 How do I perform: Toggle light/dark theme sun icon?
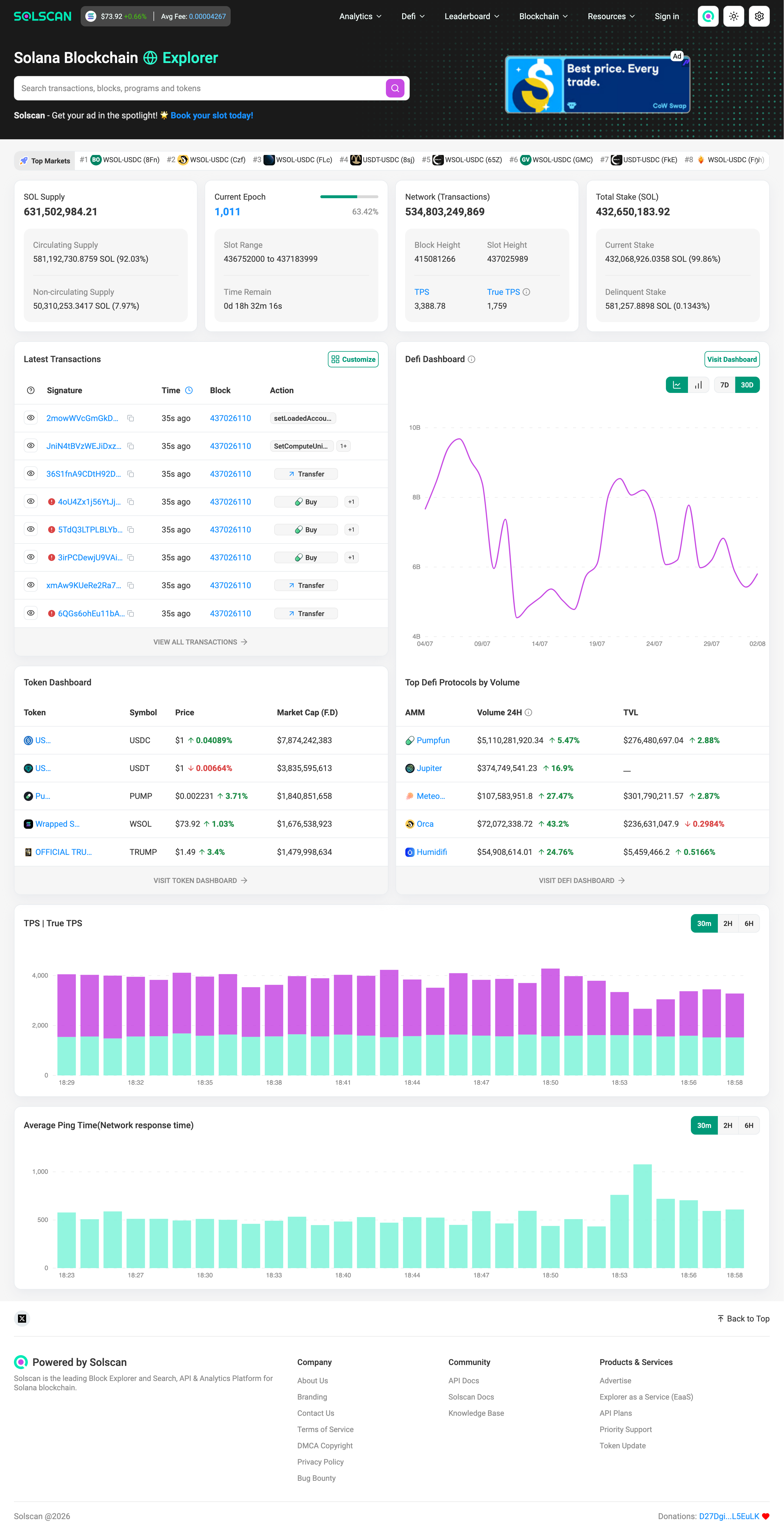(x=734, y=17)
